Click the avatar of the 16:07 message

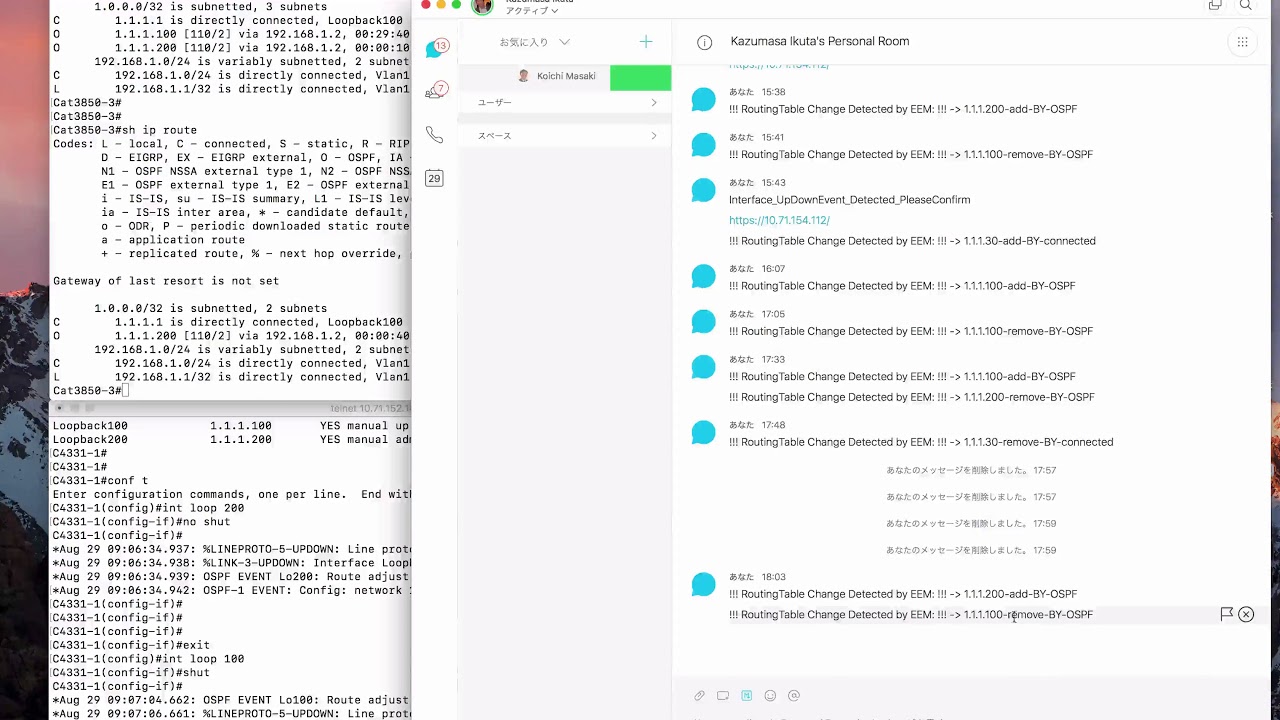coord(704,276)
